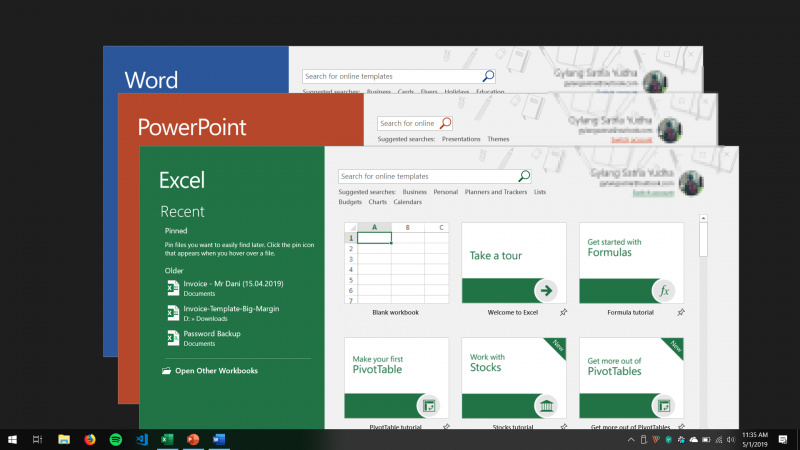This screenshot has height=450, width=800.
Task: Click the Excel account profile picture
Action: 691,183
